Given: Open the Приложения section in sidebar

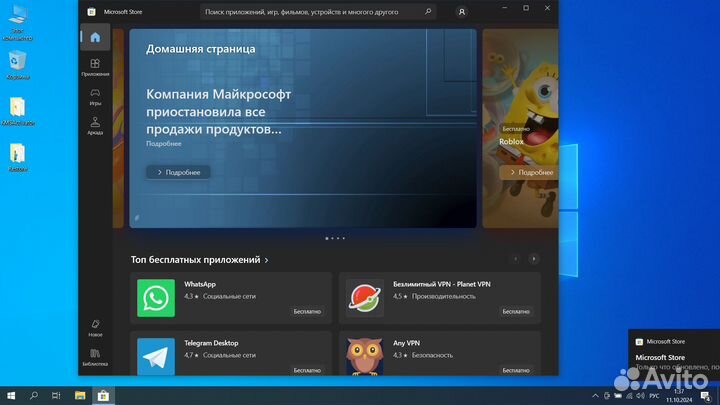Looking at the screenshot, I should (x=95, y=67).
